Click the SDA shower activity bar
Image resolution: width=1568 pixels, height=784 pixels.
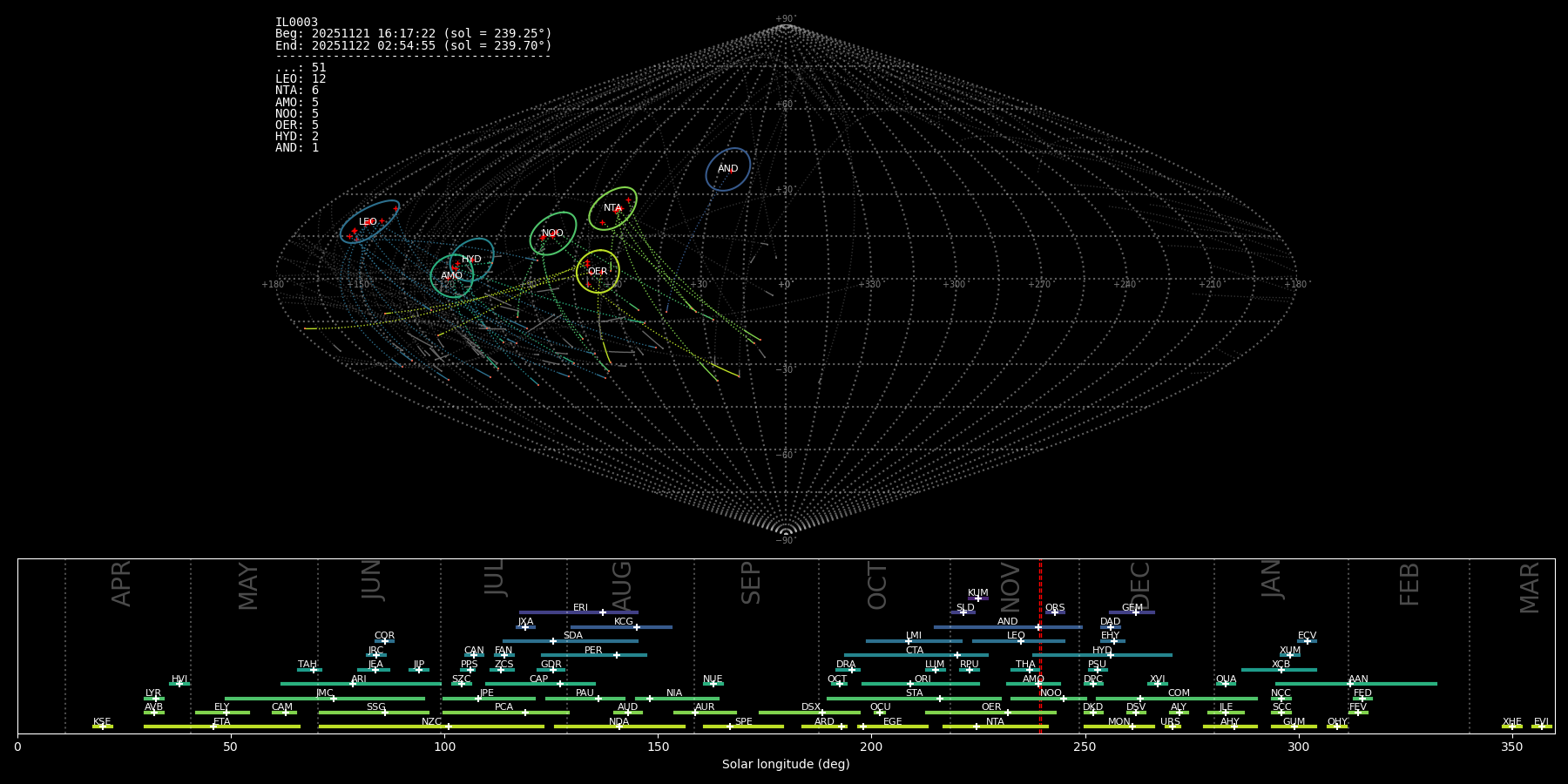point(570,641)
